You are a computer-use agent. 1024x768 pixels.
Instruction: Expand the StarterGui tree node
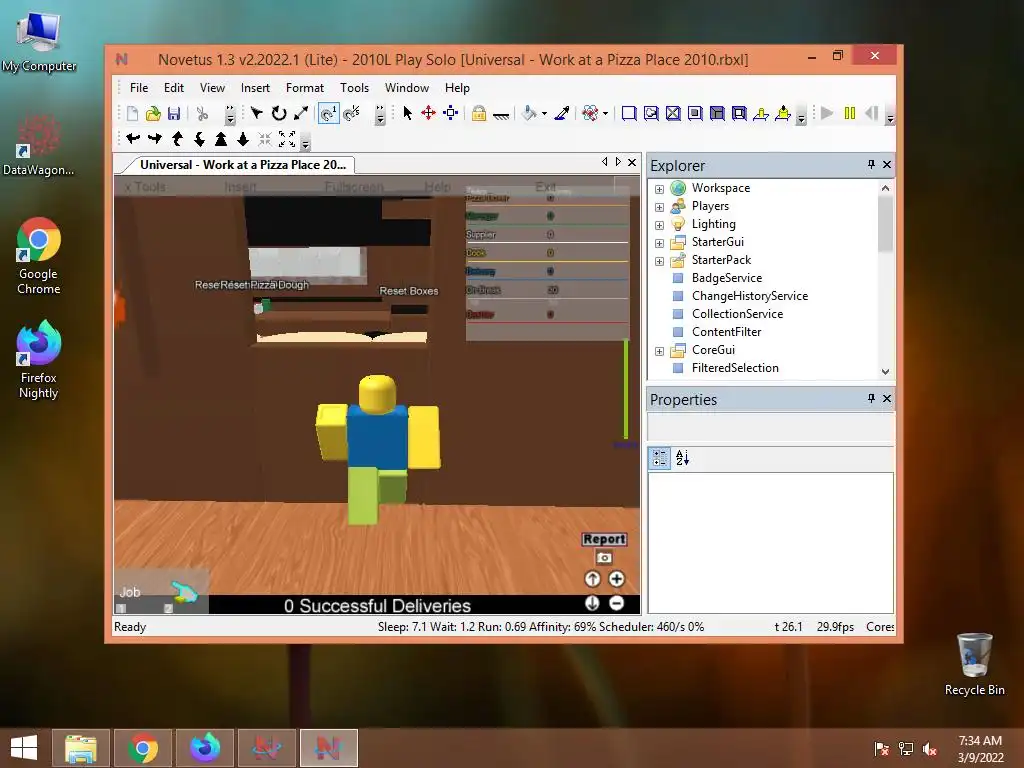pyautogui.click(x=659, y=243)
